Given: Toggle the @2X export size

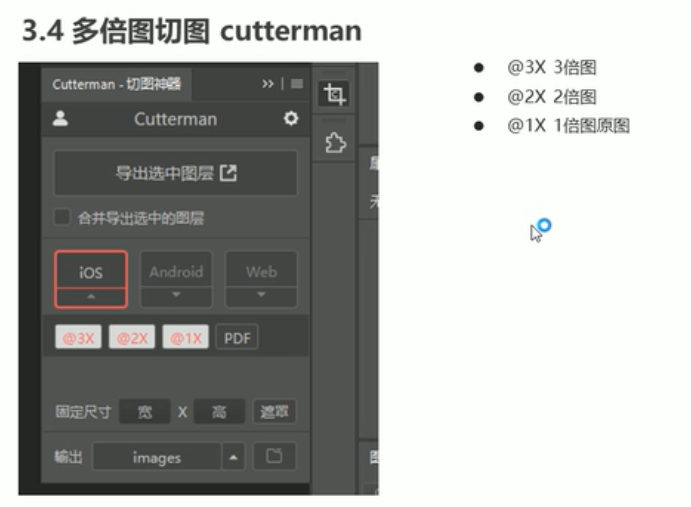Looking at the screenshot, I should click(132, 338).
